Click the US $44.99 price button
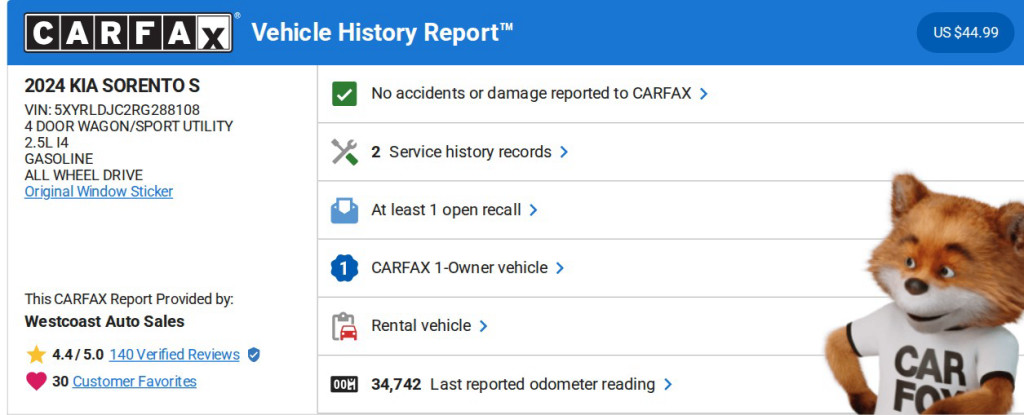 (965, 32)
